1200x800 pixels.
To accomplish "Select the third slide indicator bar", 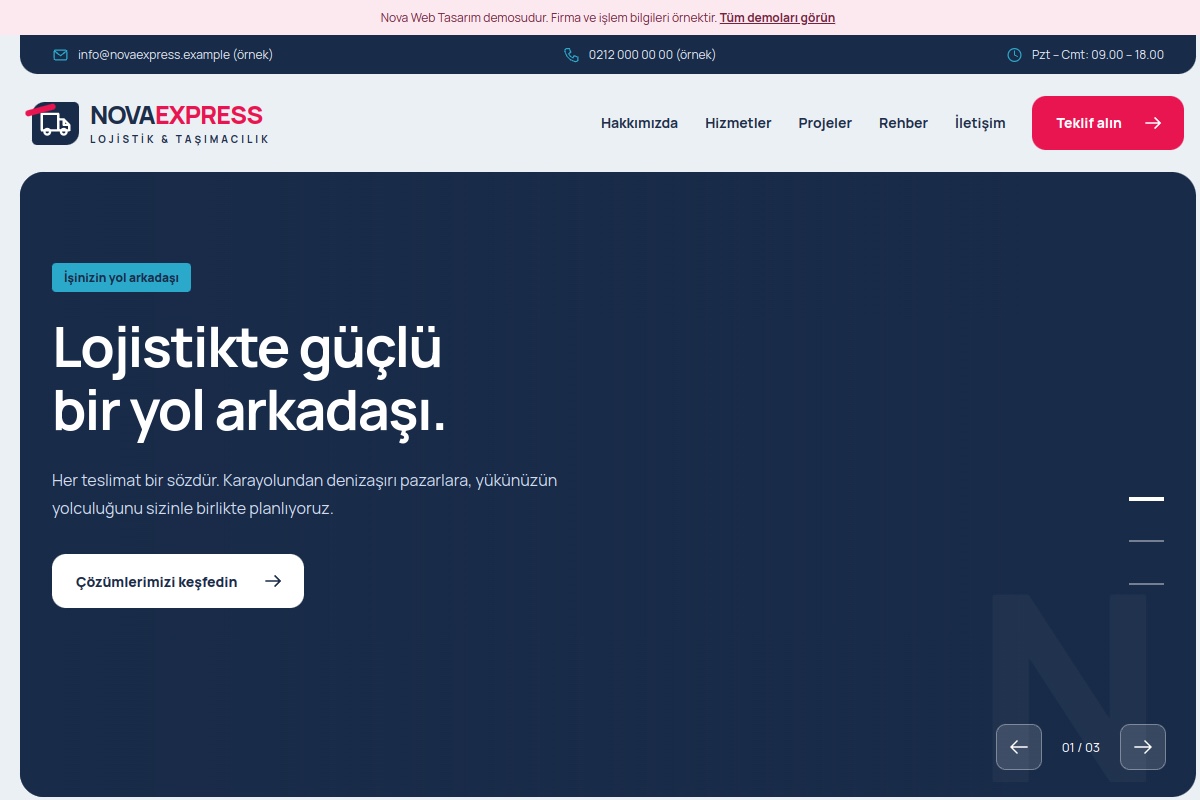I will pos(1146,583).
